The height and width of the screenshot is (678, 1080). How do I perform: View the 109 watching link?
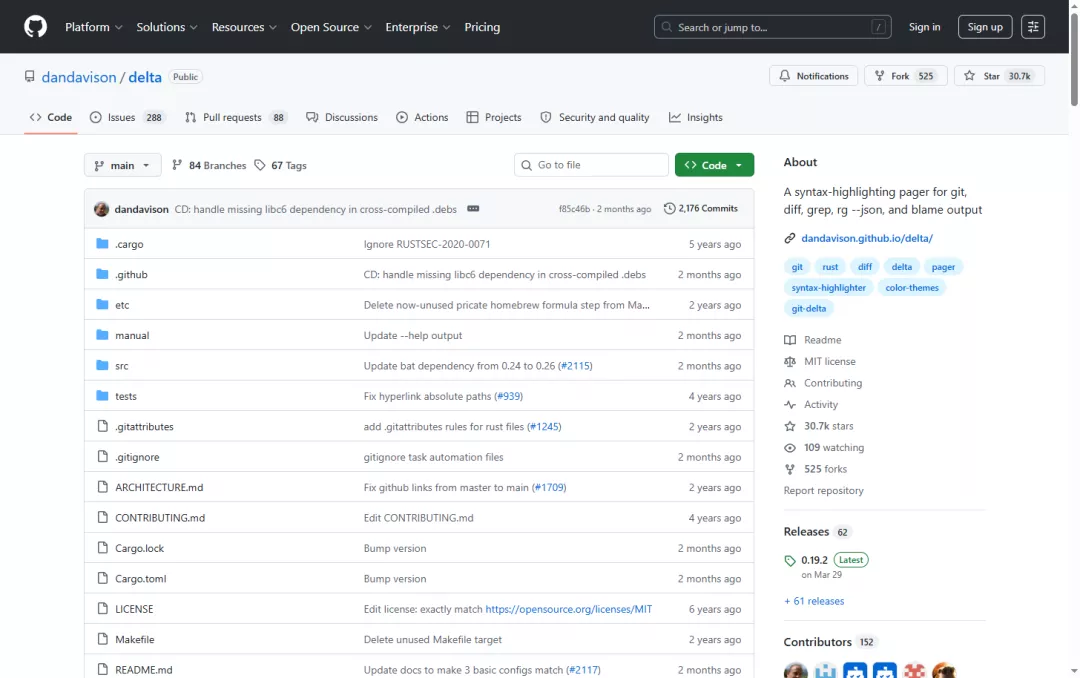pos(824,447)
